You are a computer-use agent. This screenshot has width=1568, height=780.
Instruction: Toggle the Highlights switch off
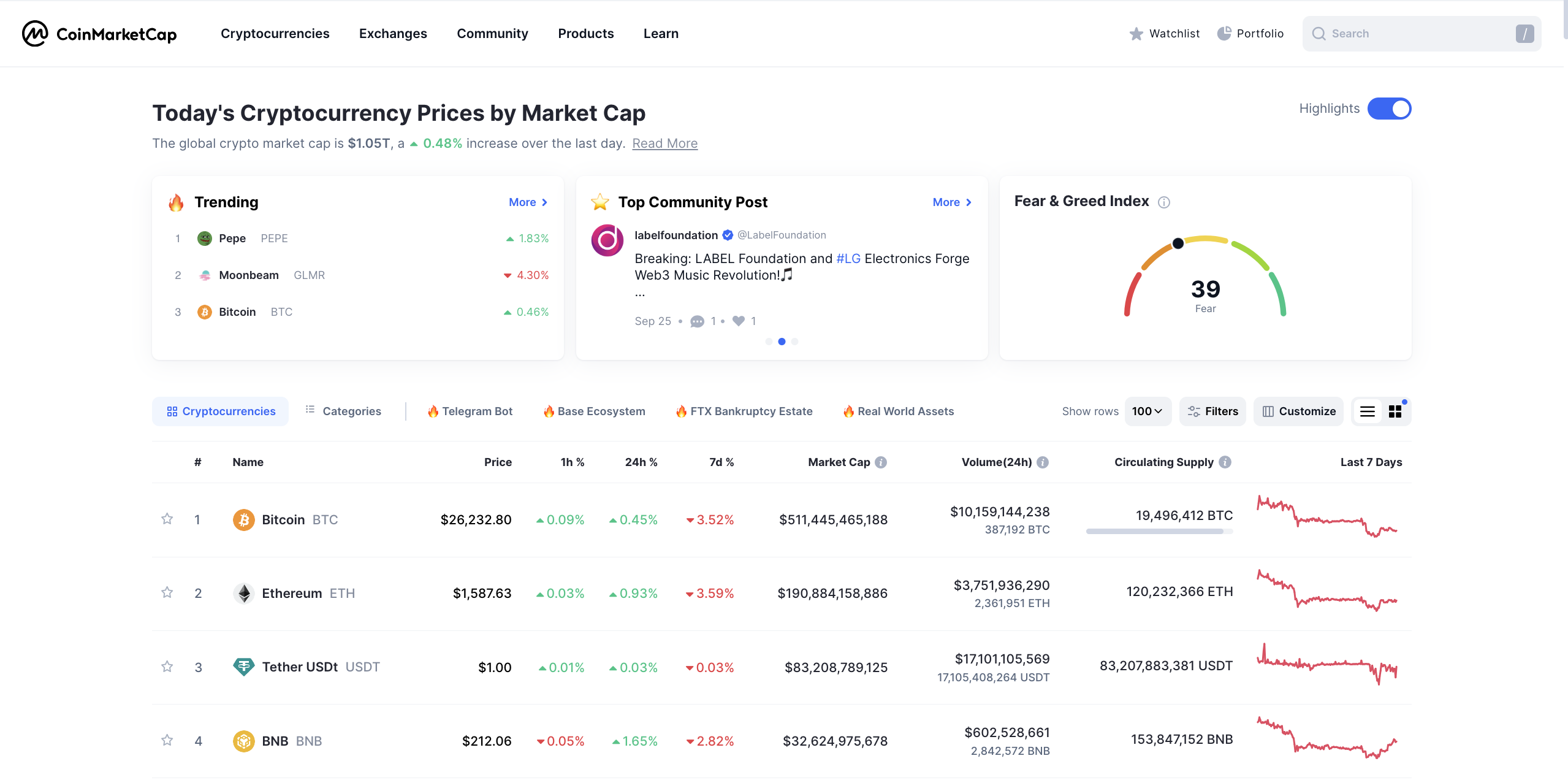[1389, 109]
